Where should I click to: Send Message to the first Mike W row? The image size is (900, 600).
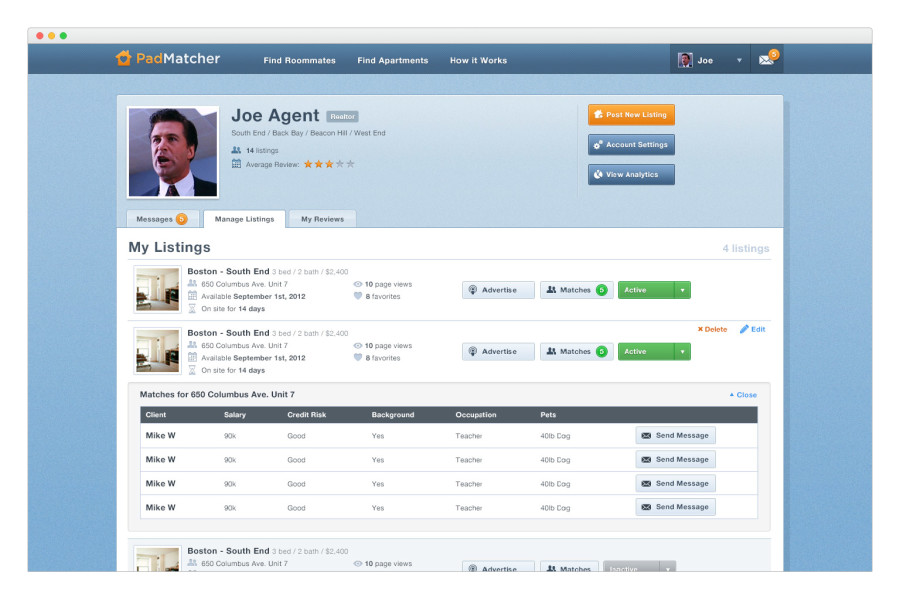click(676, 435)
